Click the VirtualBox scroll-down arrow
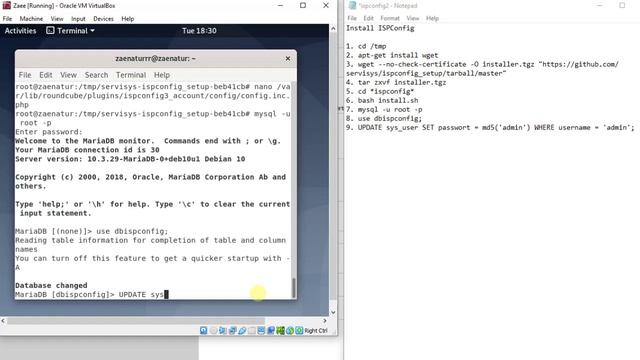 [333, 312]
